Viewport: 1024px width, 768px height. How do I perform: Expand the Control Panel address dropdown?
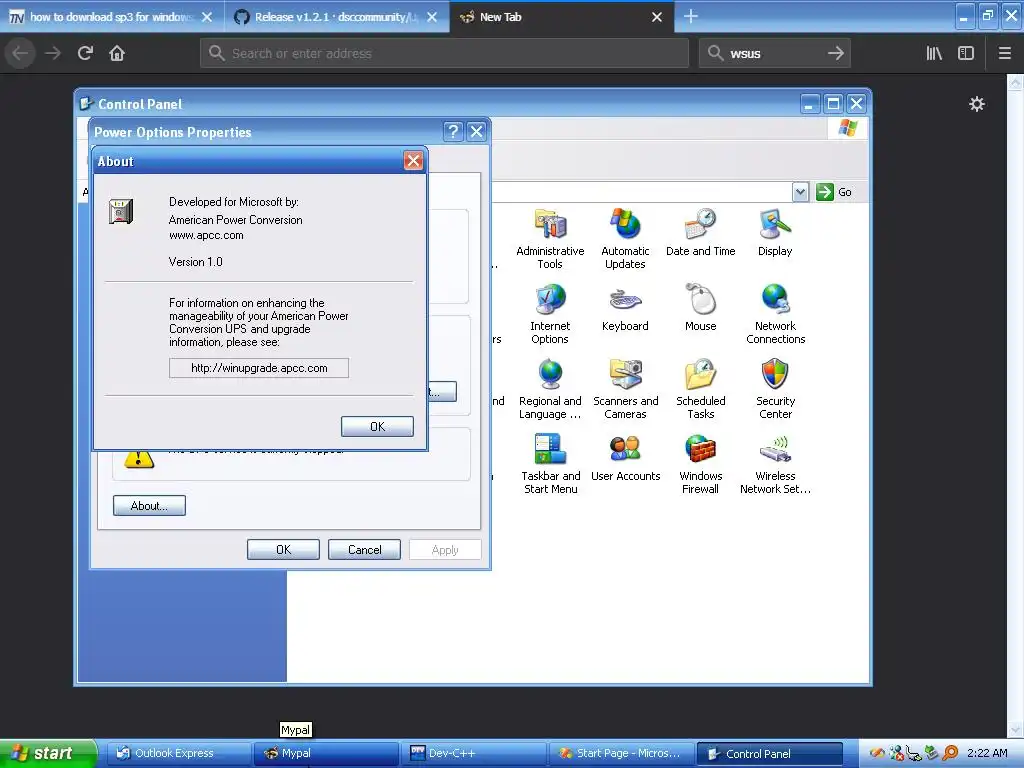(x=800, y=191)
